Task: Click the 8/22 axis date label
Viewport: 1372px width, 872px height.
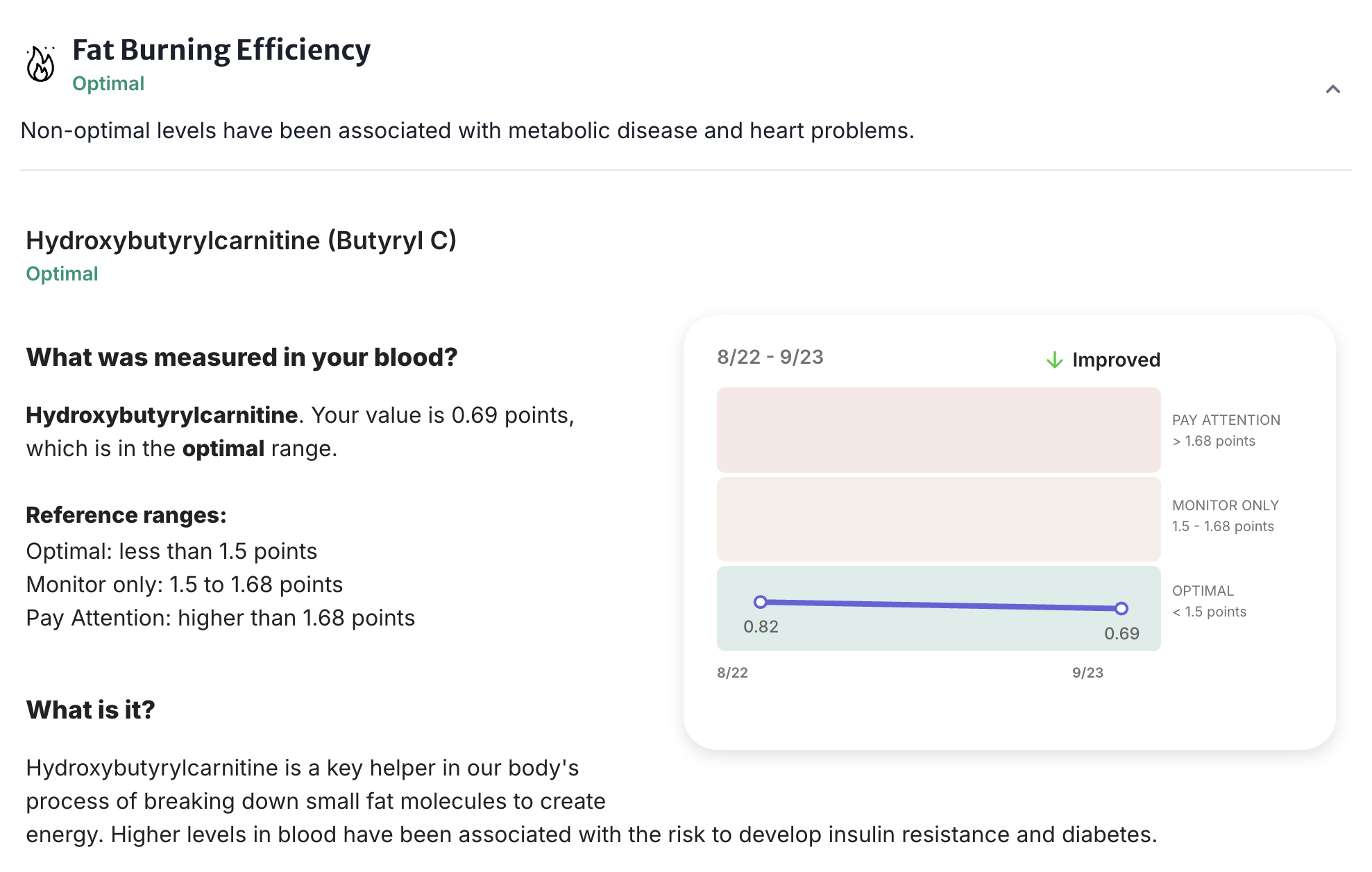Action: 732,673
